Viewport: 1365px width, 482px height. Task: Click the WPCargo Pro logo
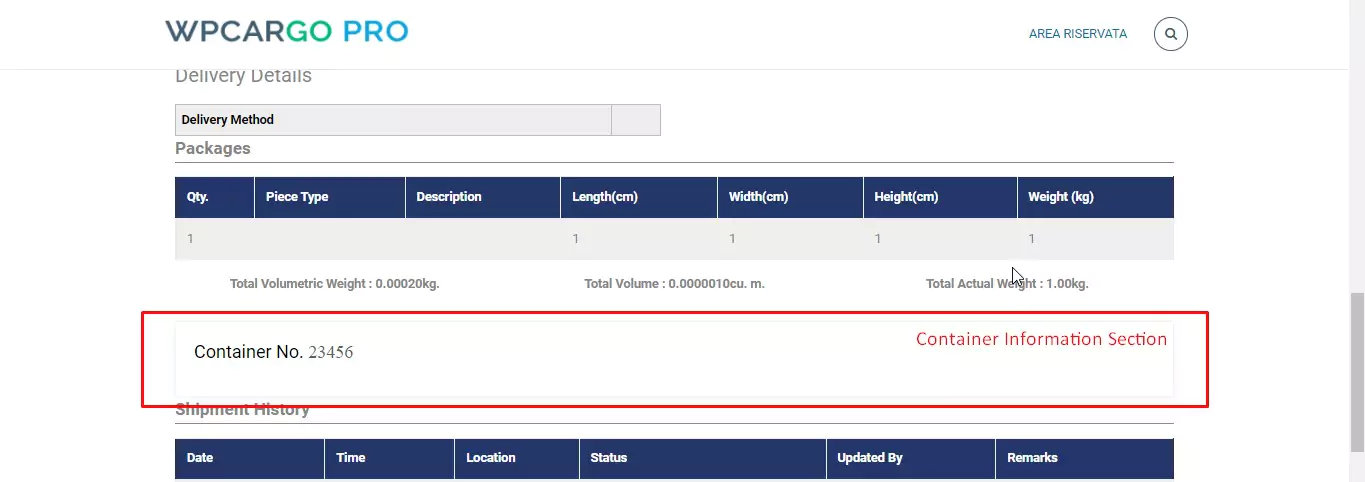pyautogui.click(x=286, y=32)
